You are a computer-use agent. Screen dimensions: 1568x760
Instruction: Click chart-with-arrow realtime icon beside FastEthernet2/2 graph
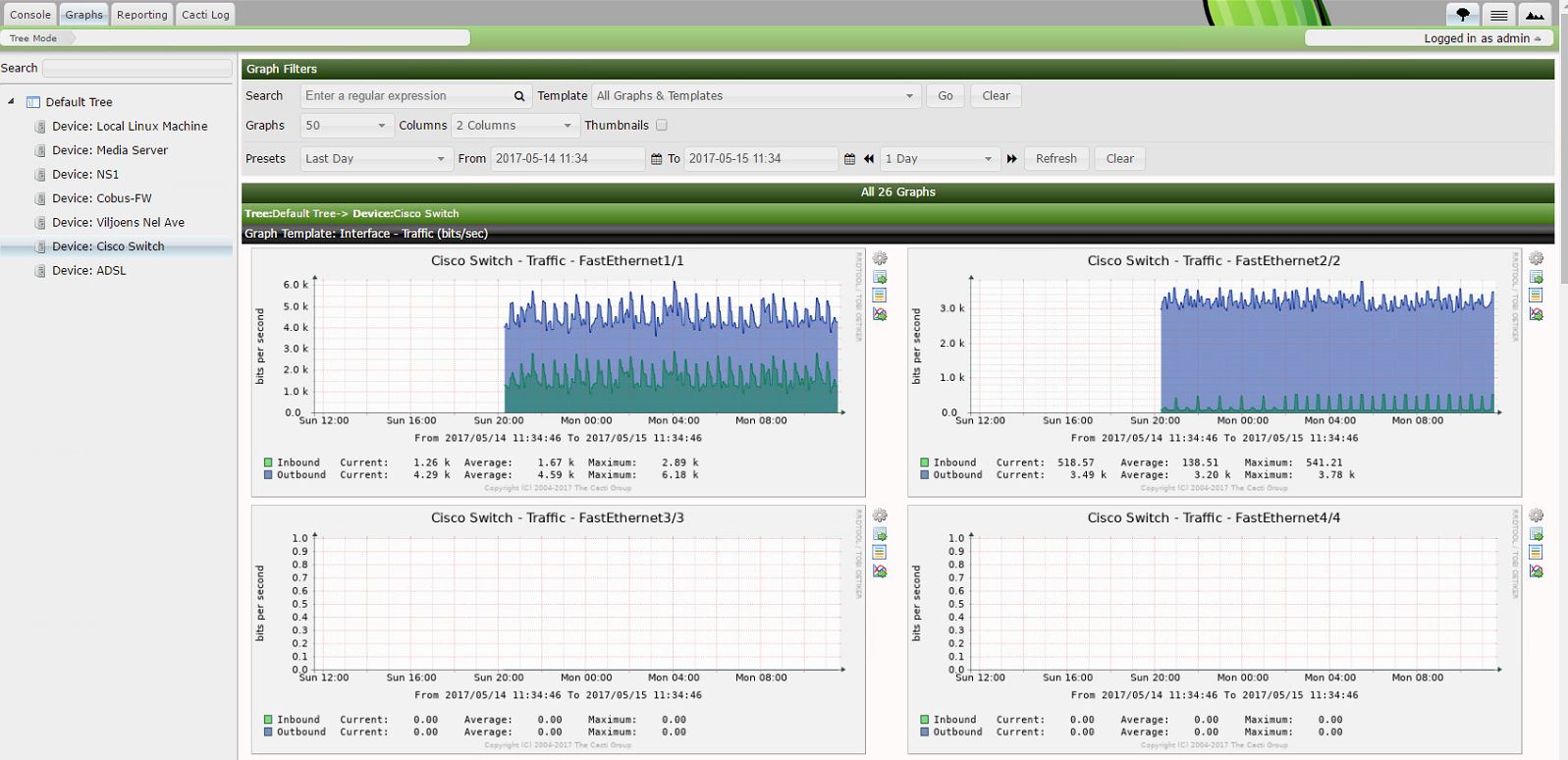1536,314
